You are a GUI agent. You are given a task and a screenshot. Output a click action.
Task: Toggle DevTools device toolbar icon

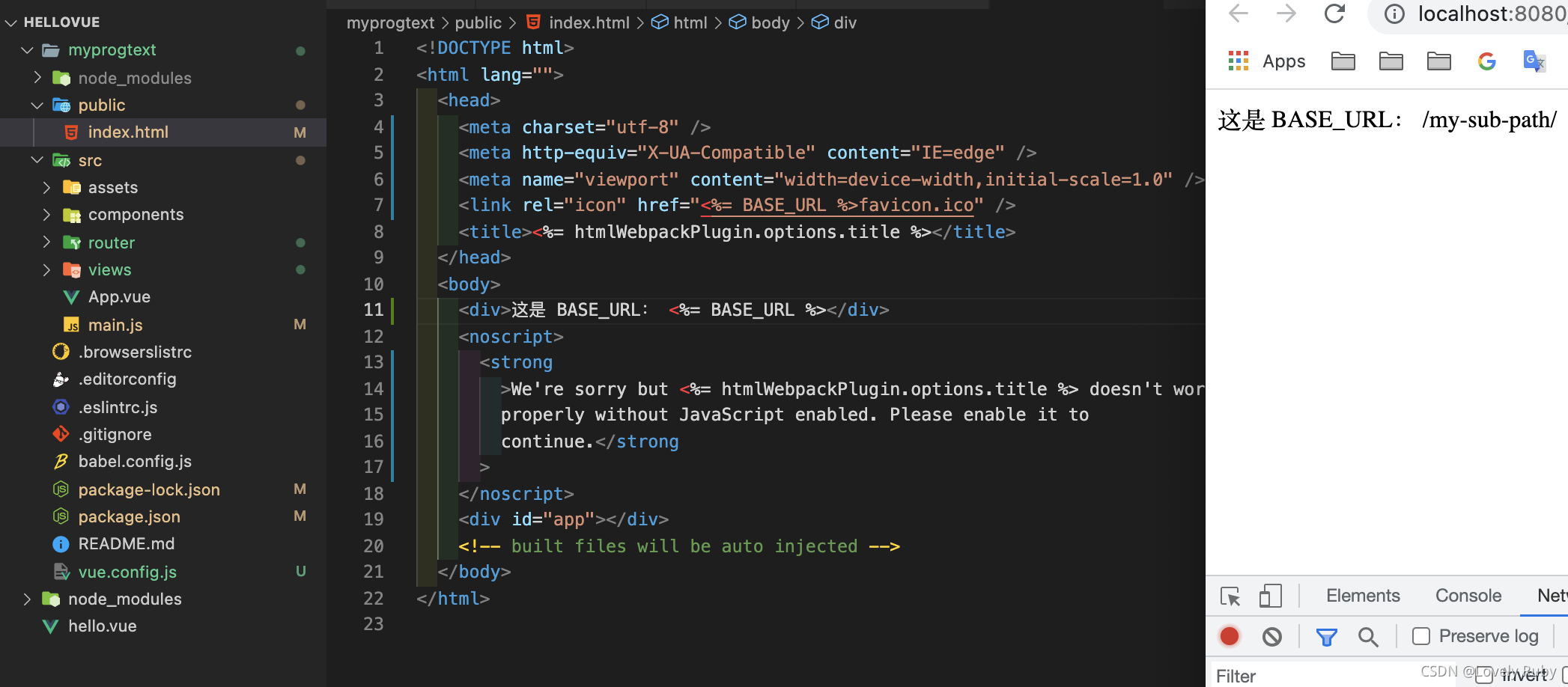pyautogui.click(x=1270, y=596)
